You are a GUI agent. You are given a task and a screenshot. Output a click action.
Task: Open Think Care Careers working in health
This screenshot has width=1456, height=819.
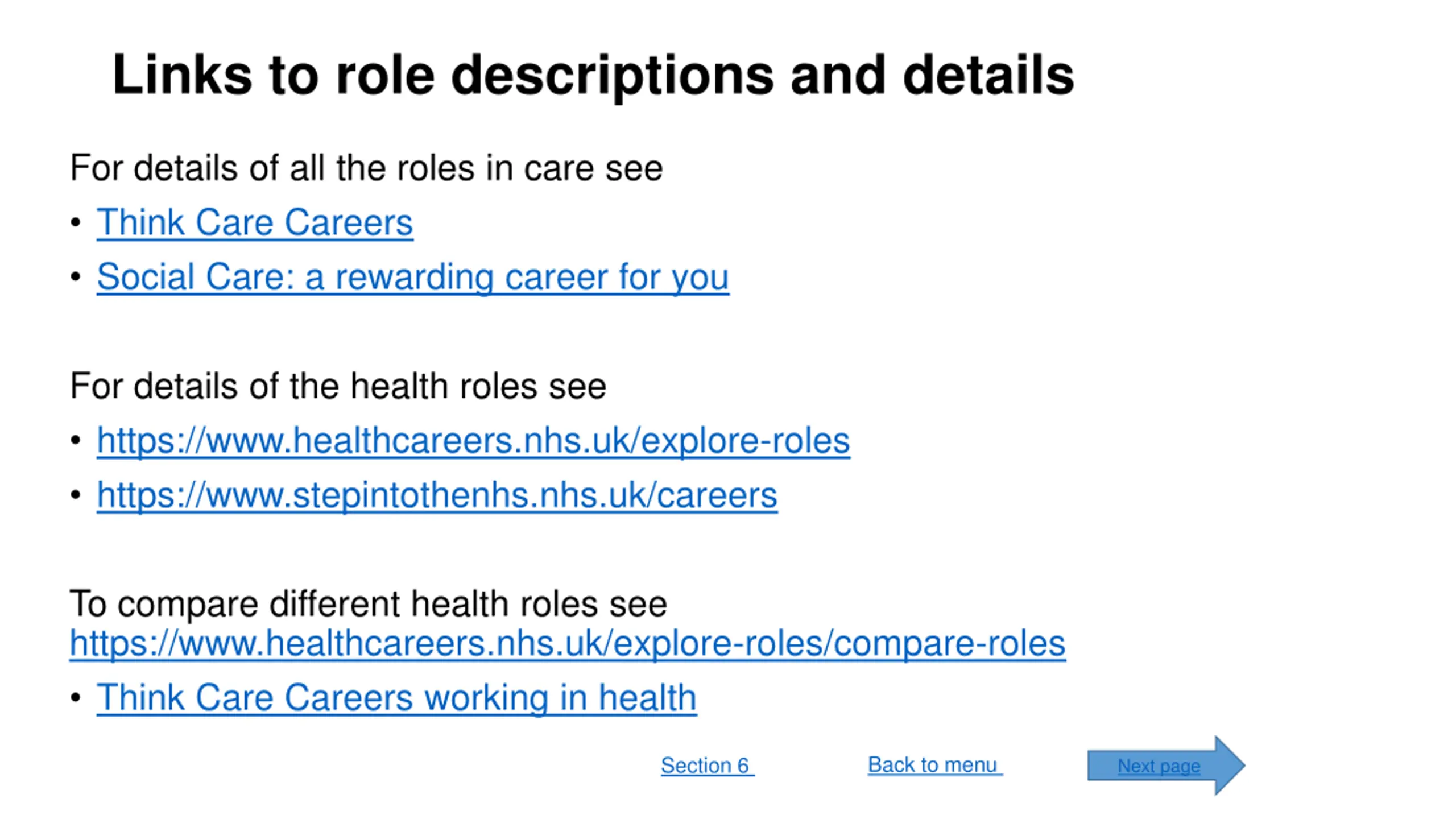tap(396, 698)
